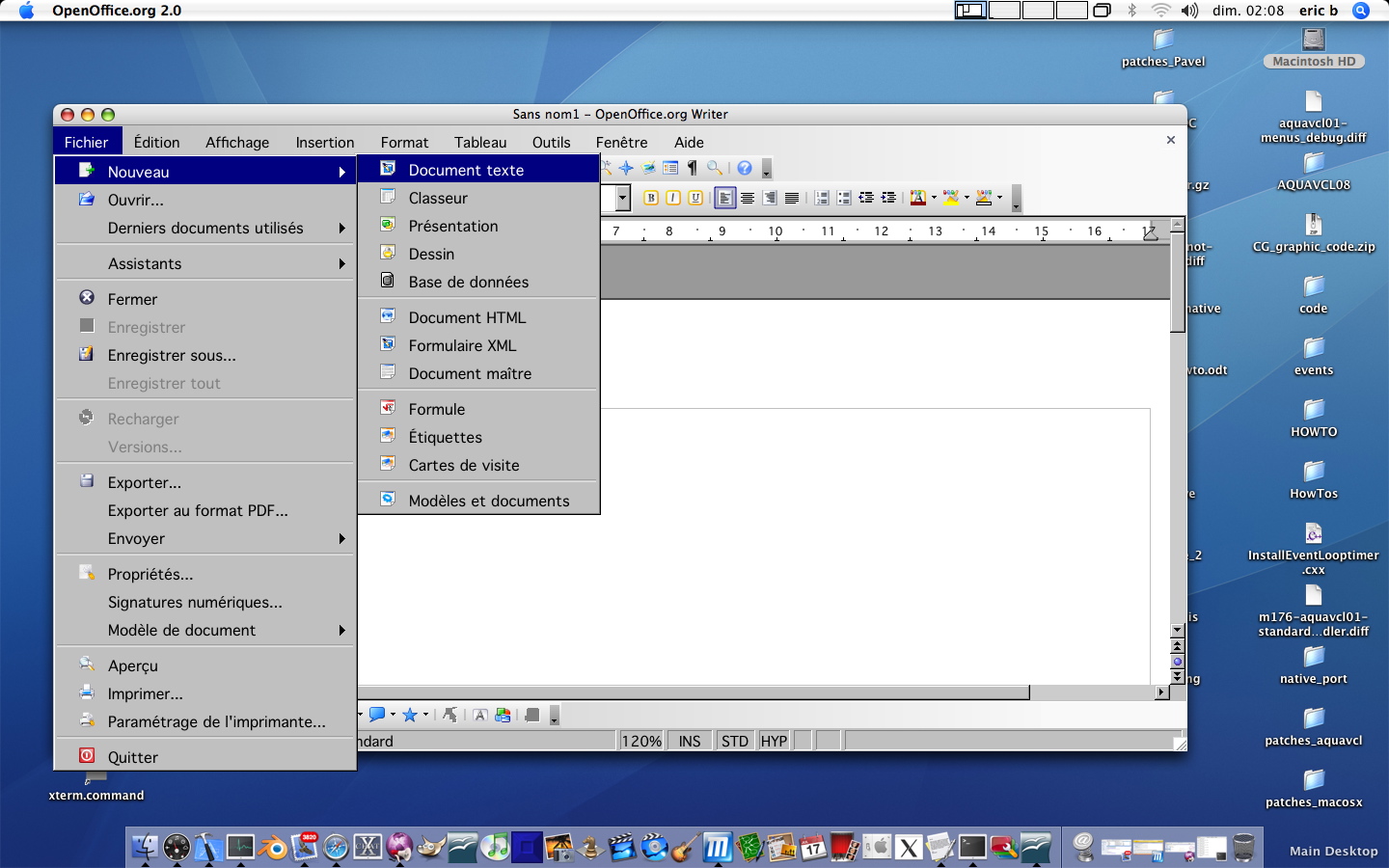Choose Présentation from the submenu
The height and width of the screenshot is (868, 1389).
(478, 226)
